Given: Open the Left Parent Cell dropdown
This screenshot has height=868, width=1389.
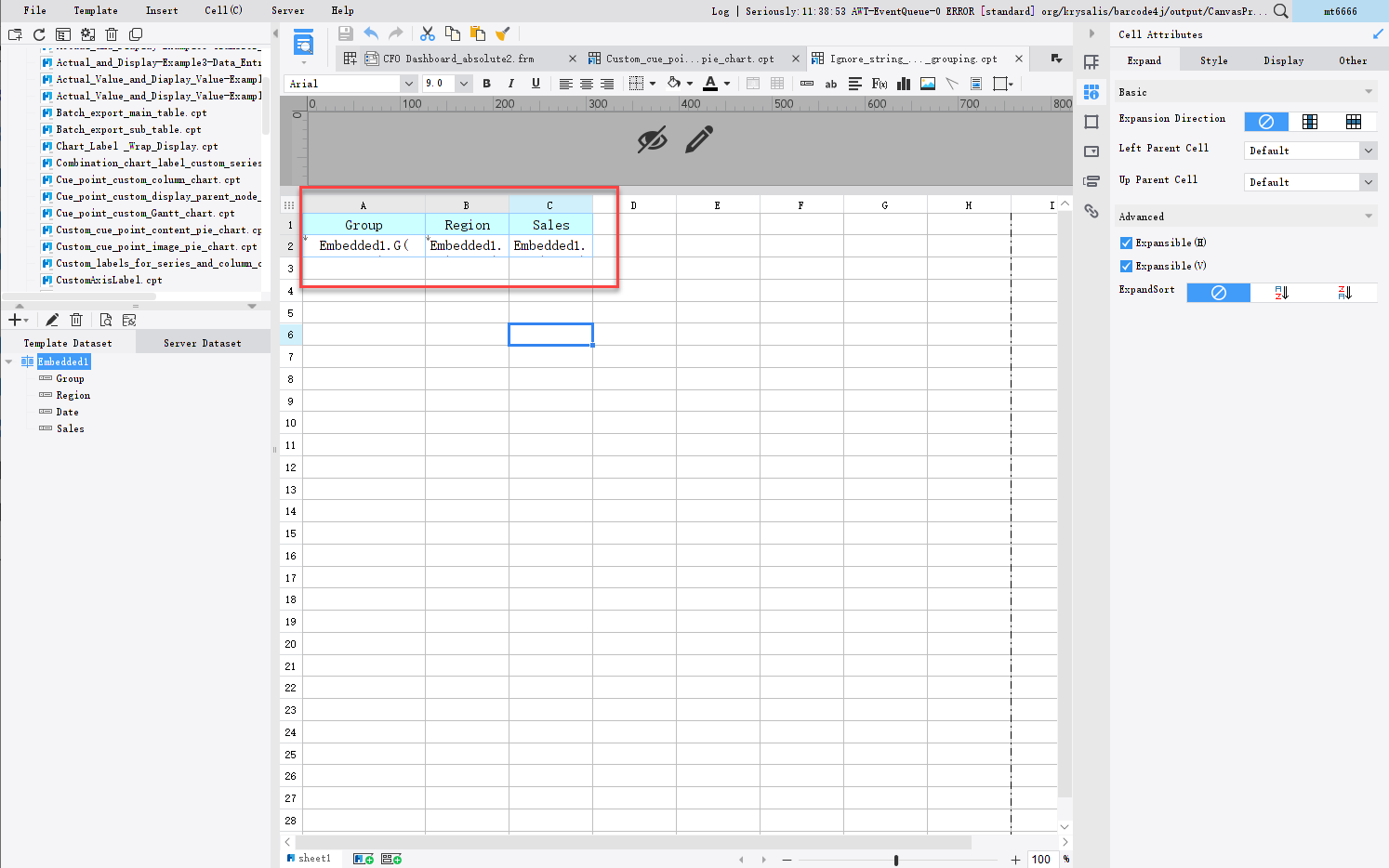Looking at the screenshot, I should click(x=1310, y=151).
